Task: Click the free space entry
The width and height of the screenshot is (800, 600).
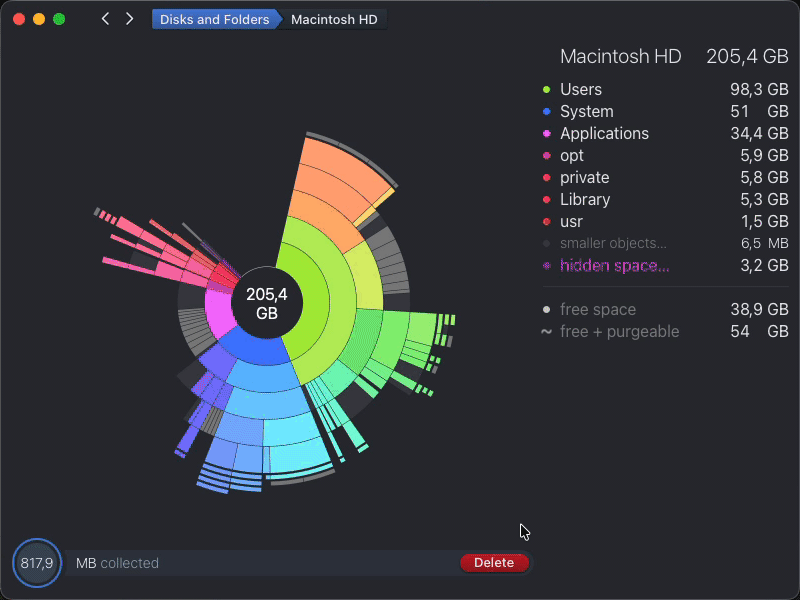Action: tap(665, 309)
